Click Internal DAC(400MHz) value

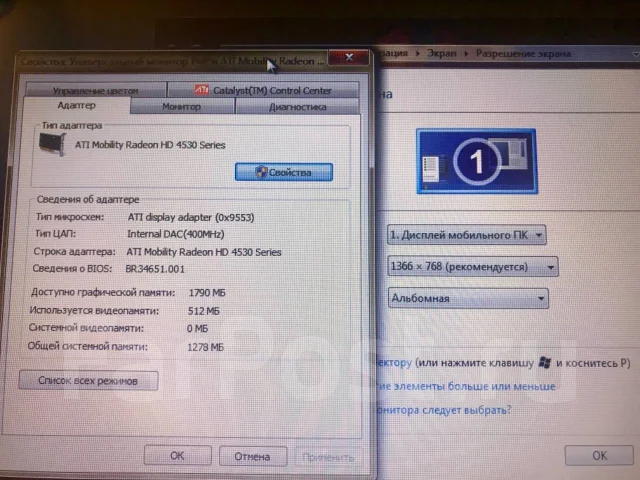176,234
